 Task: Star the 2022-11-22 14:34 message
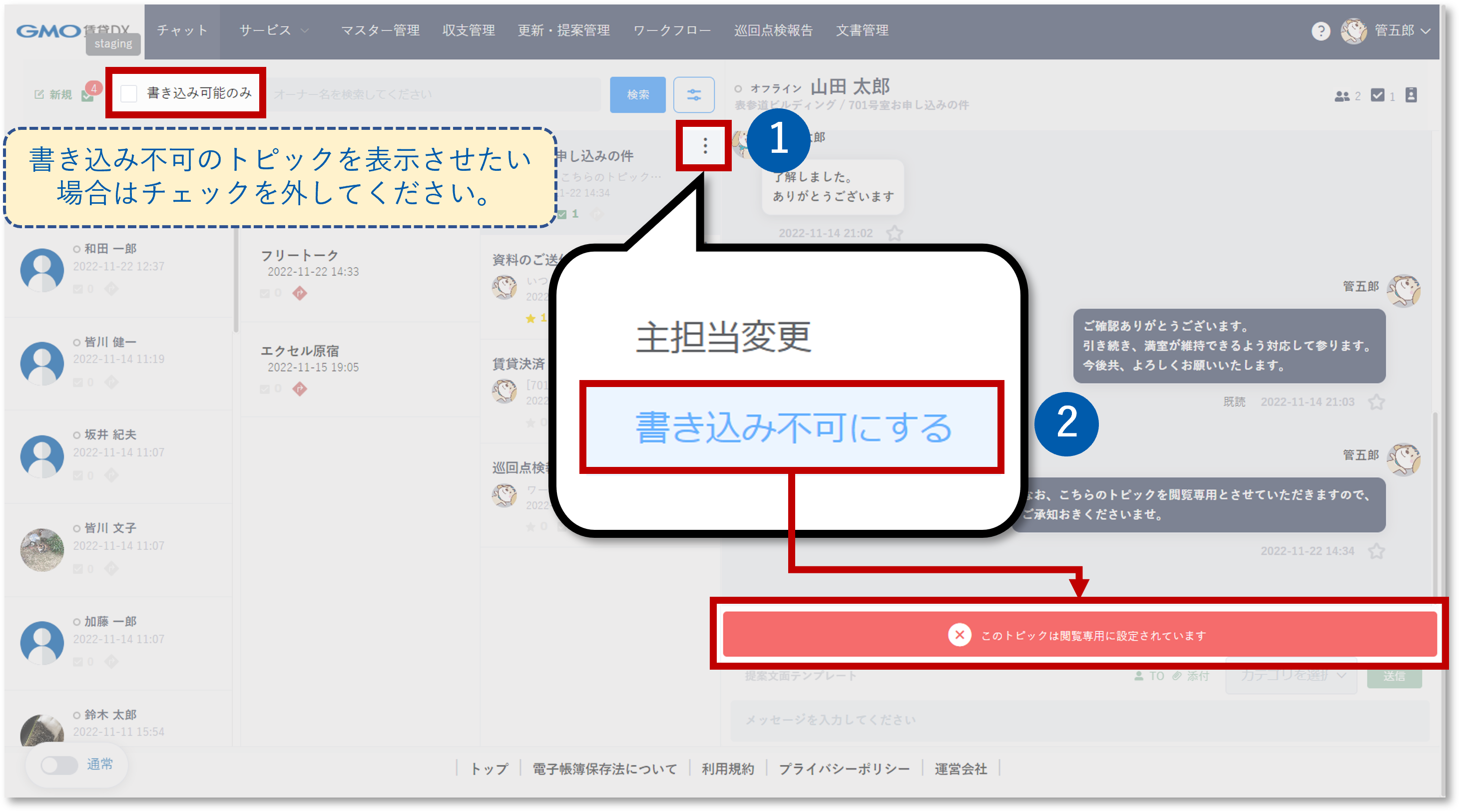[1376, 551]
